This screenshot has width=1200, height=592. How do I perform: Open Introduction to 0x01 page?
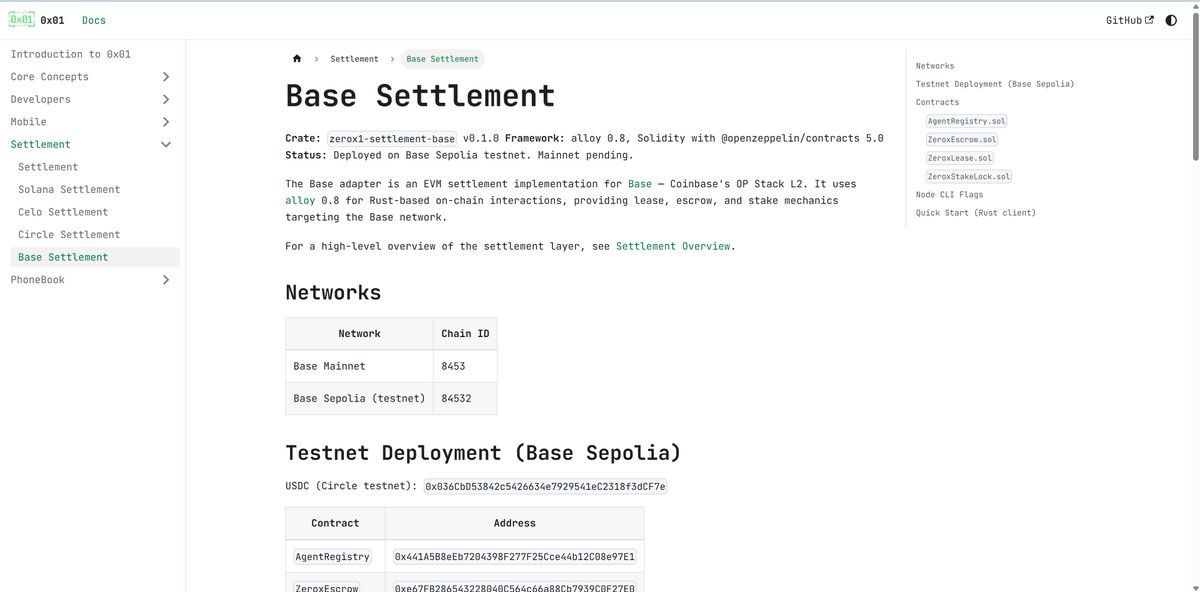70,54
